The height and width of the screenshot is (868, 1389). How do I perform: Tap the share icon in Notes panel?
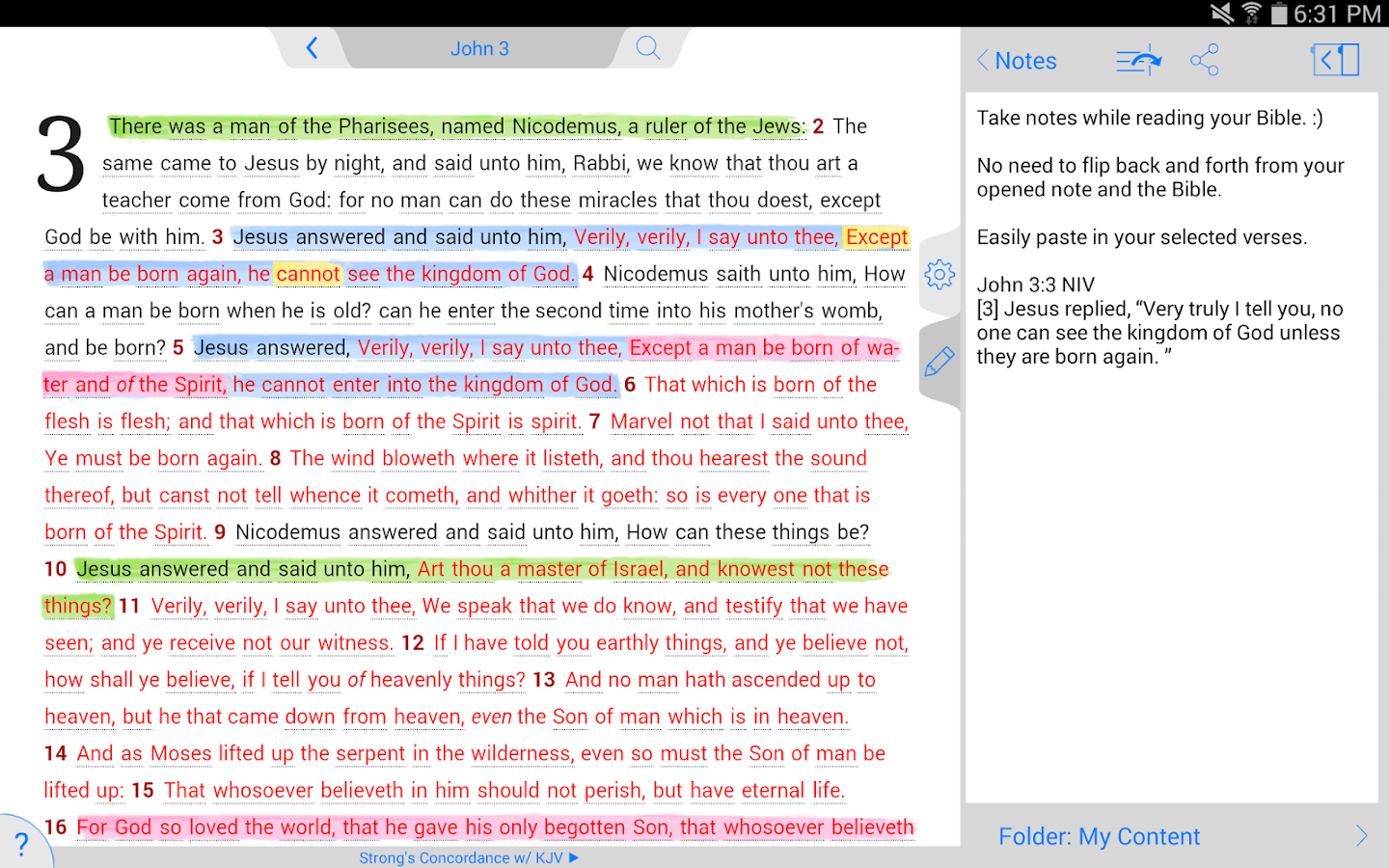(1204, 61)
